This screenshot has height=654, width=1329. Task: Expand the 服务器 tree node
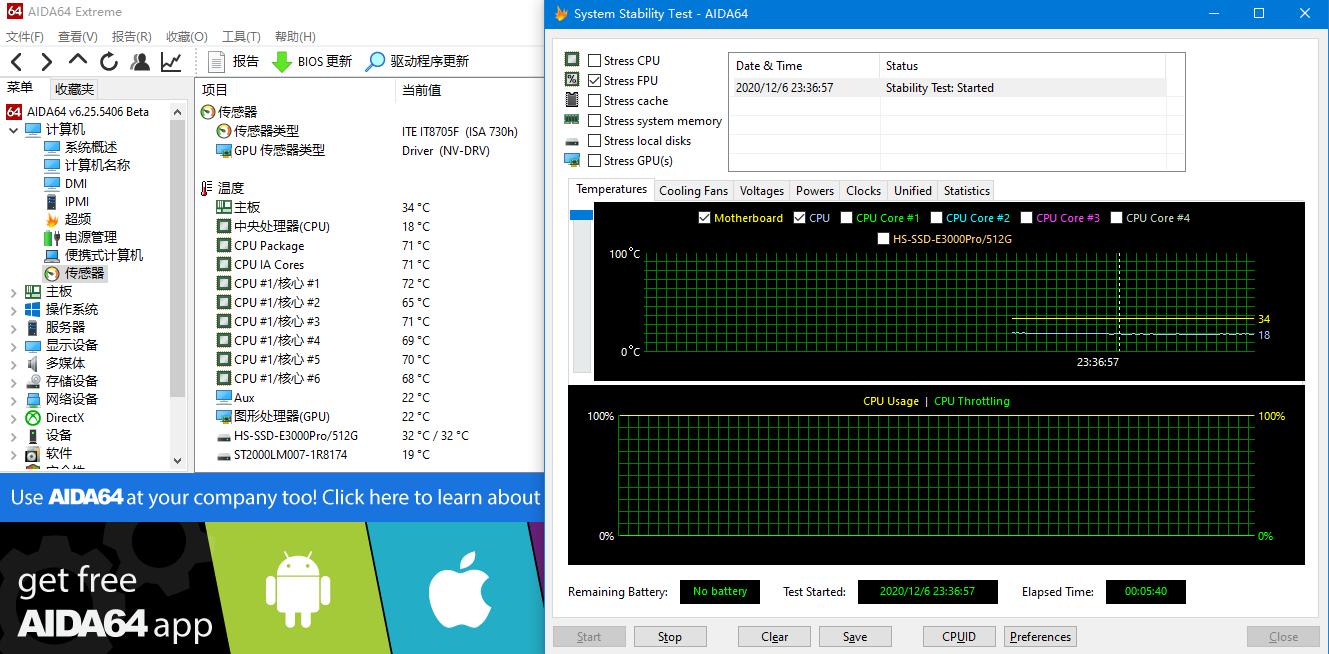(x=13, y=327)
